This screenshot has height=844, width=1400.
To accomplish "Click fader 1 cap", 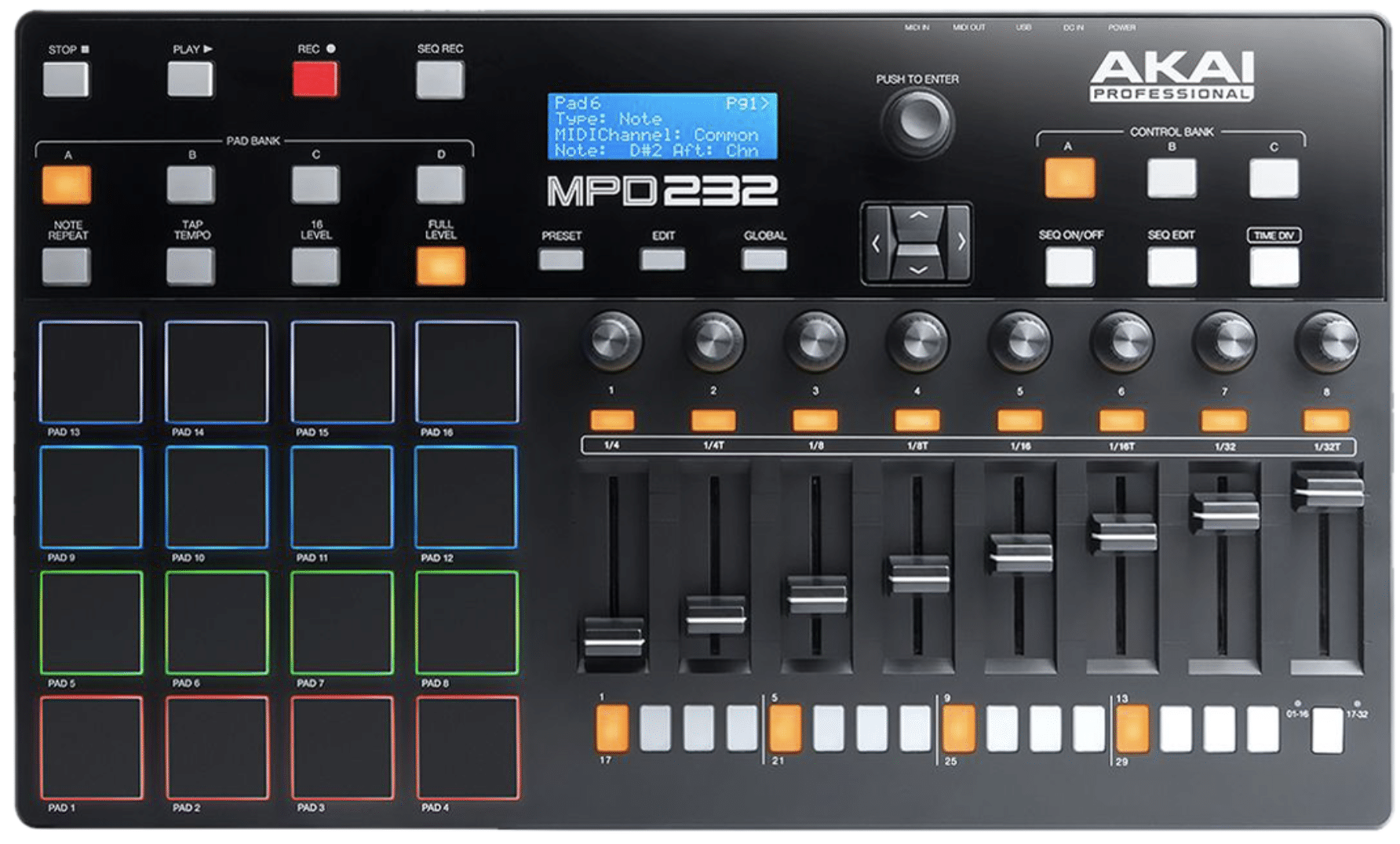I will (614, 637).
